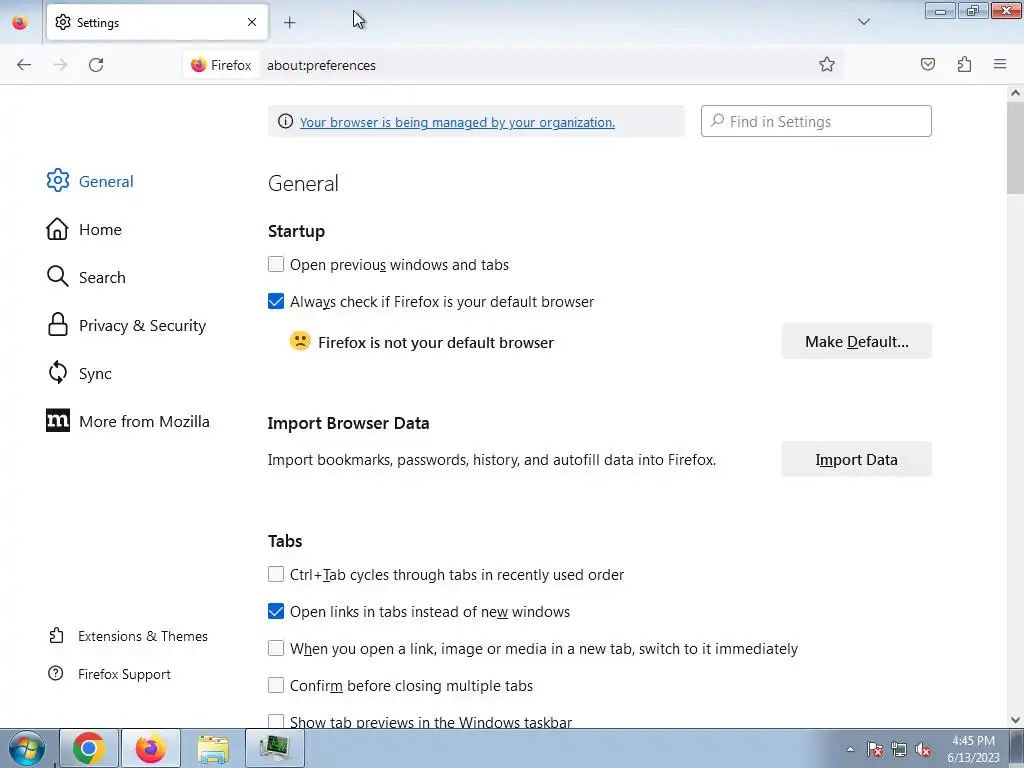Open Extensions & Themes link
This screenshot has height=768, width=1024.
coord(128,636)
